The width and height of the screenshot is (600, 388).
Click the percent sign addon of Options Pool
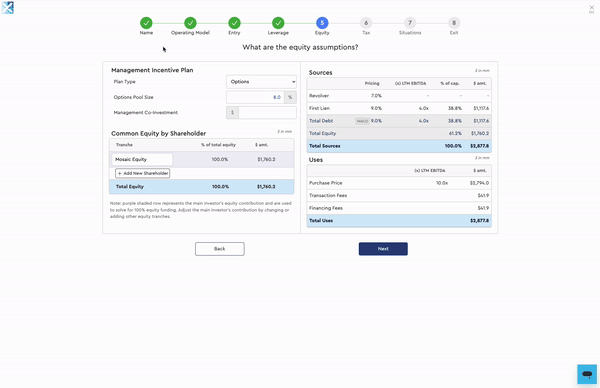click(290, 97)
